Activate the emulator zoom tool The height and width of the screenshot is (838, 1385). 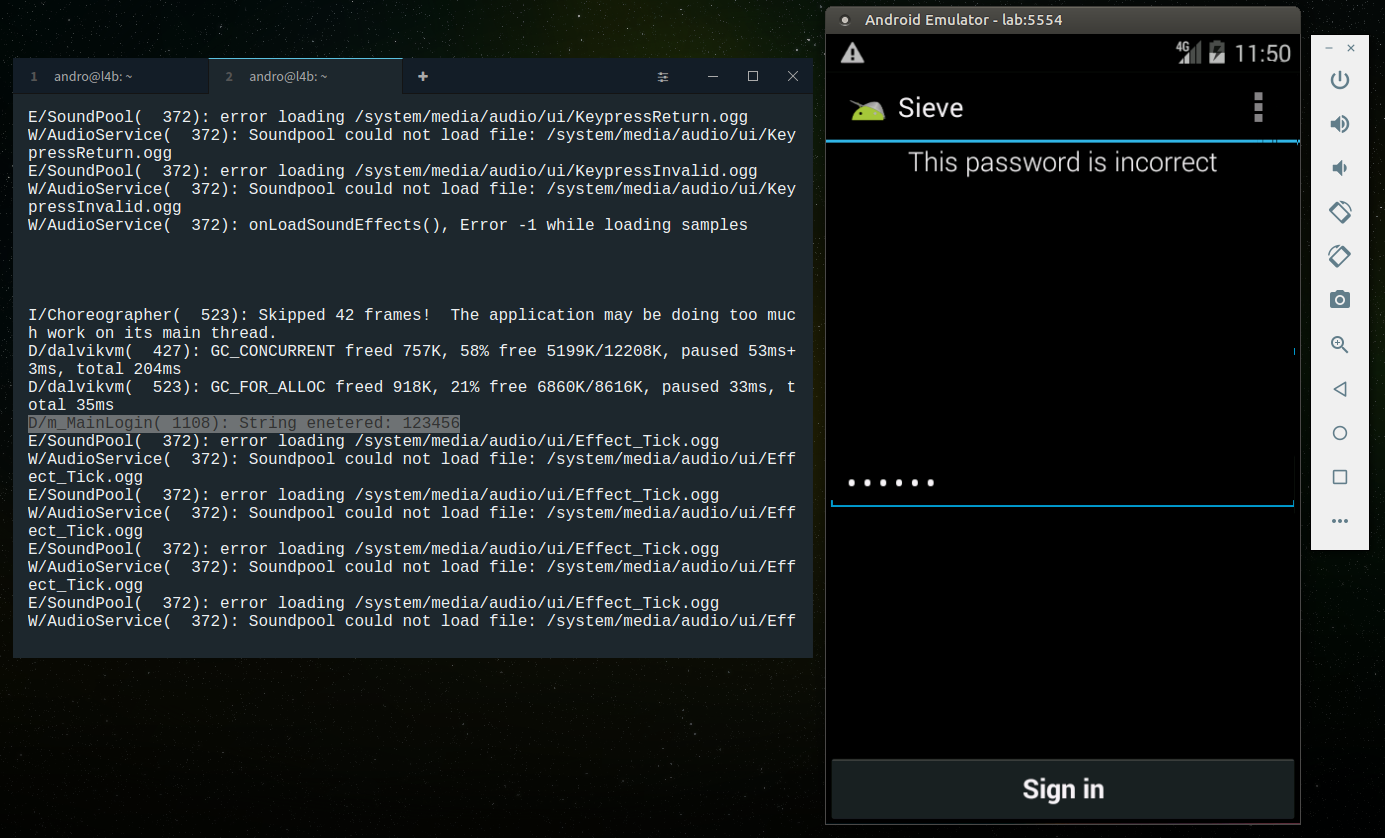coord(1340,344)
